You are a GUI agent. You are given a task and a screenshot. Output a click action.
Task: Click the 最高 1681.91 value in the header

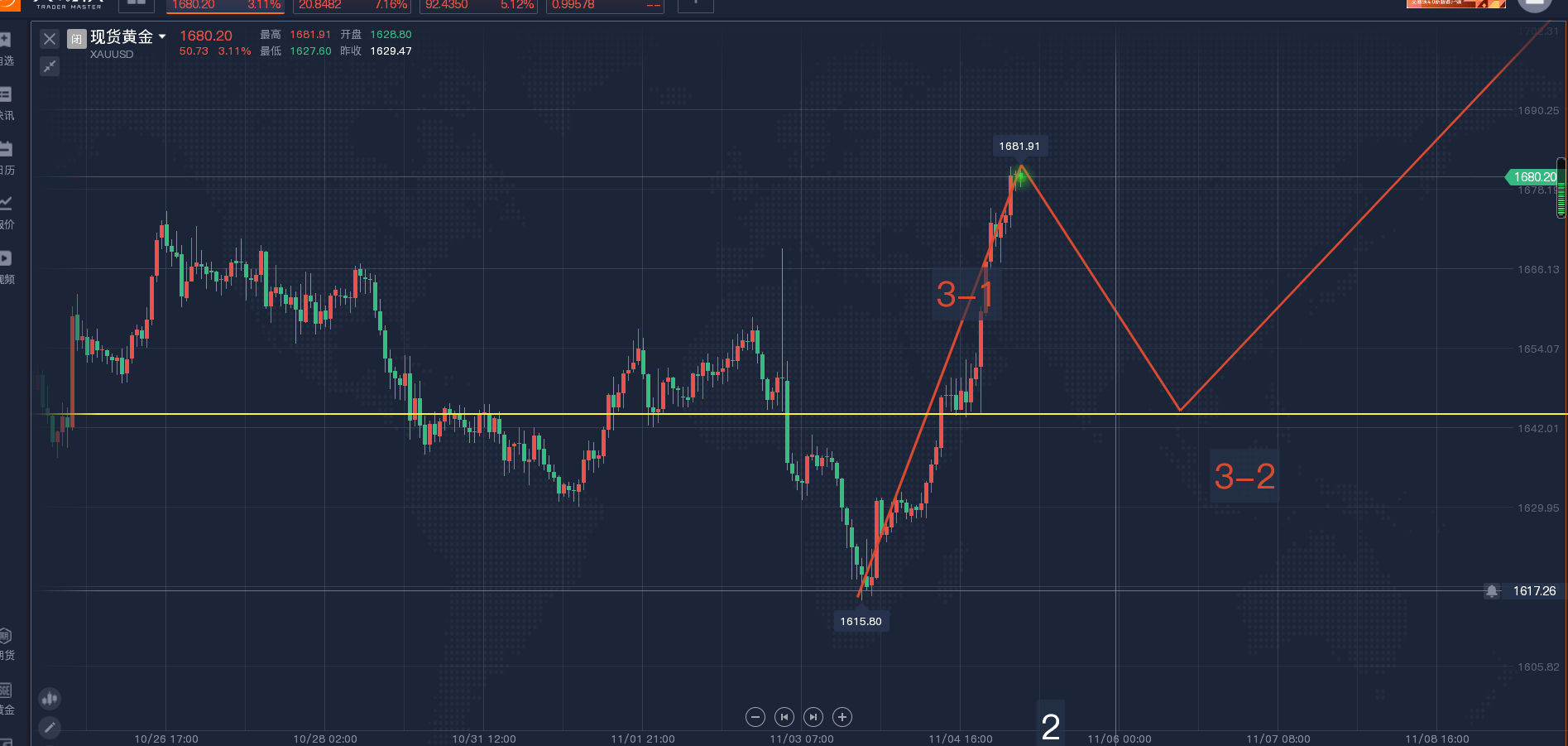click(x=310, y=35)
